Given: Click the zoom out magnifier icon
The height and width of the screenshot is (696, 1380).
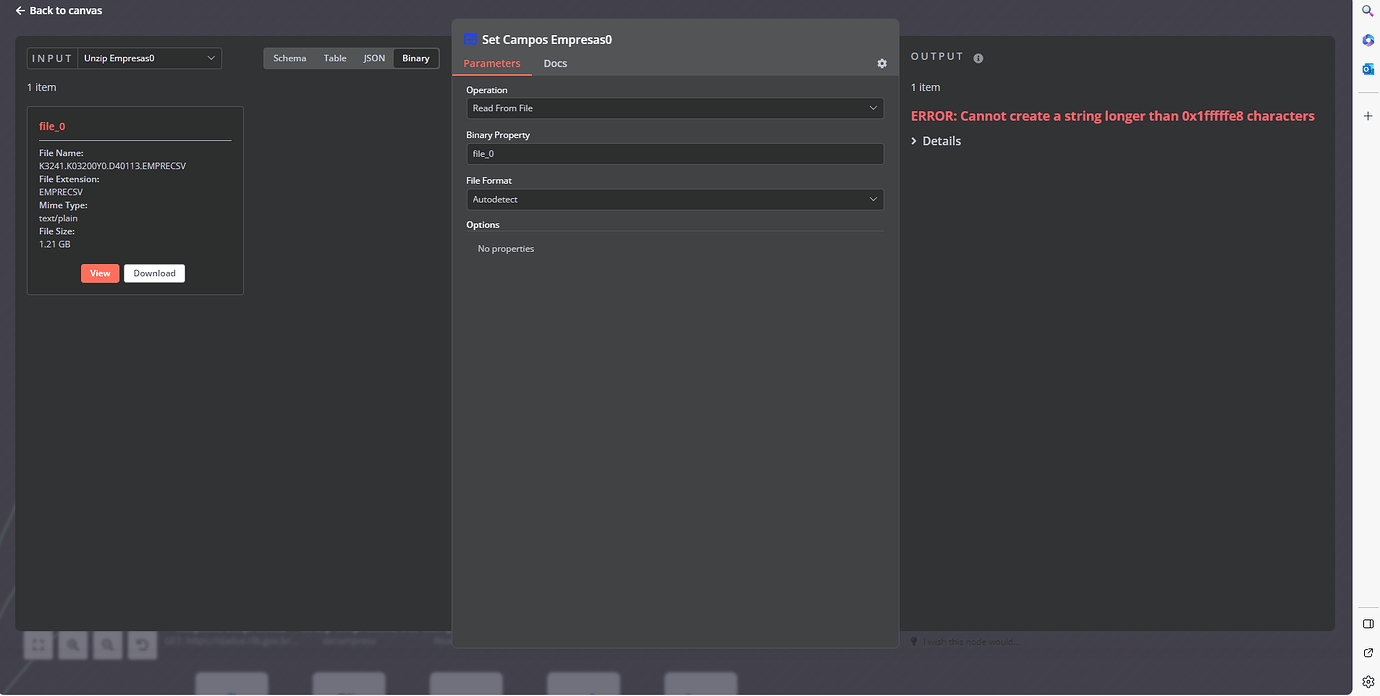Looking at the screenshot, I should coord(107,645).
